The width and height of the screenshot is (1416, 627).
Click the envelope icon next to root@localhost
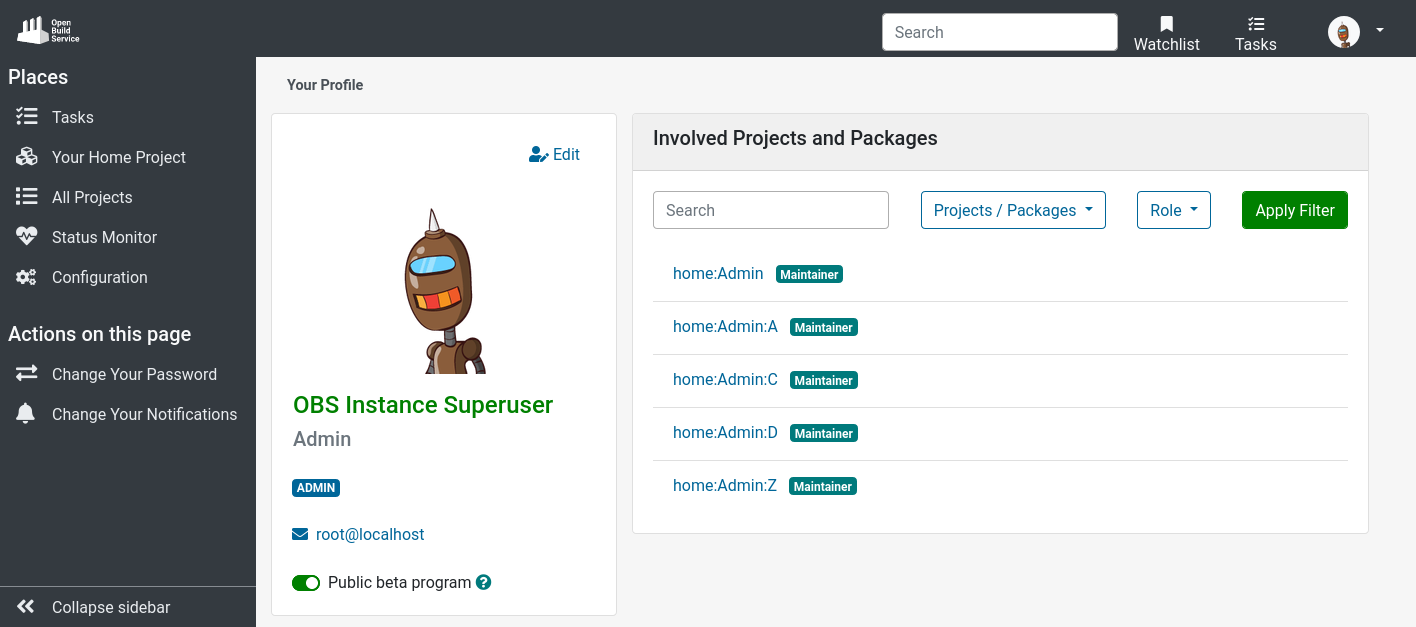[300, 534]
